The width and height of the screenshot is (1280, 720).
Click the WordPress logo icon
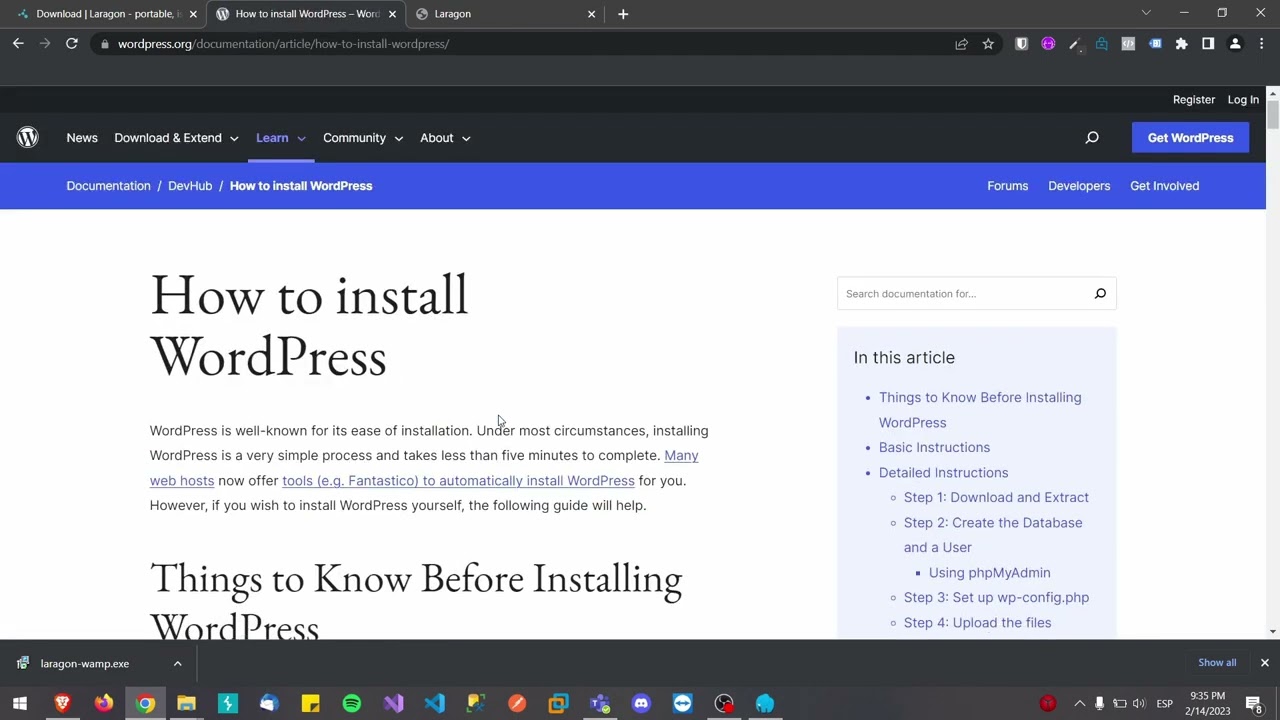pos(28,138)
